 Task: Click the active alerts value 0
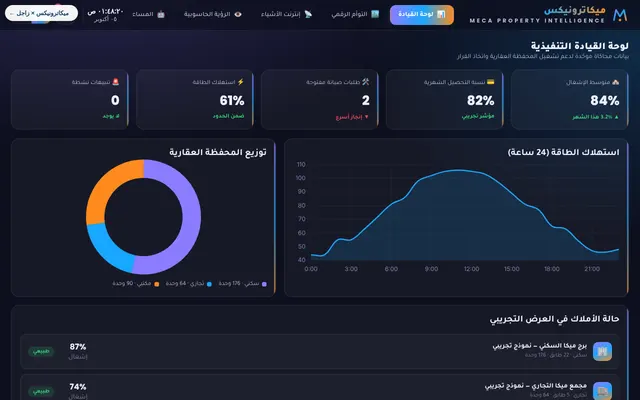tap(115, 100)
